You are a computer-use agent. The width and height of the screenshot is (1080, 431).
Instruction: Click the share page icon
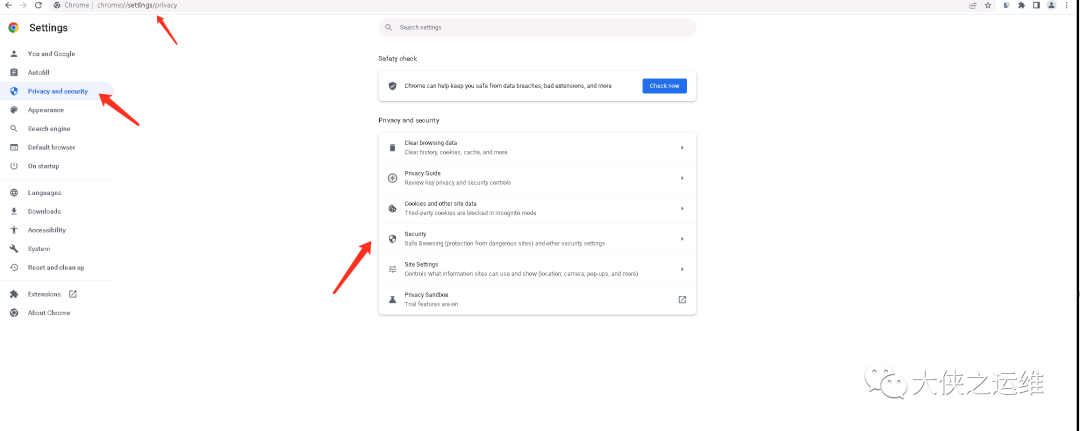(973, 5)
